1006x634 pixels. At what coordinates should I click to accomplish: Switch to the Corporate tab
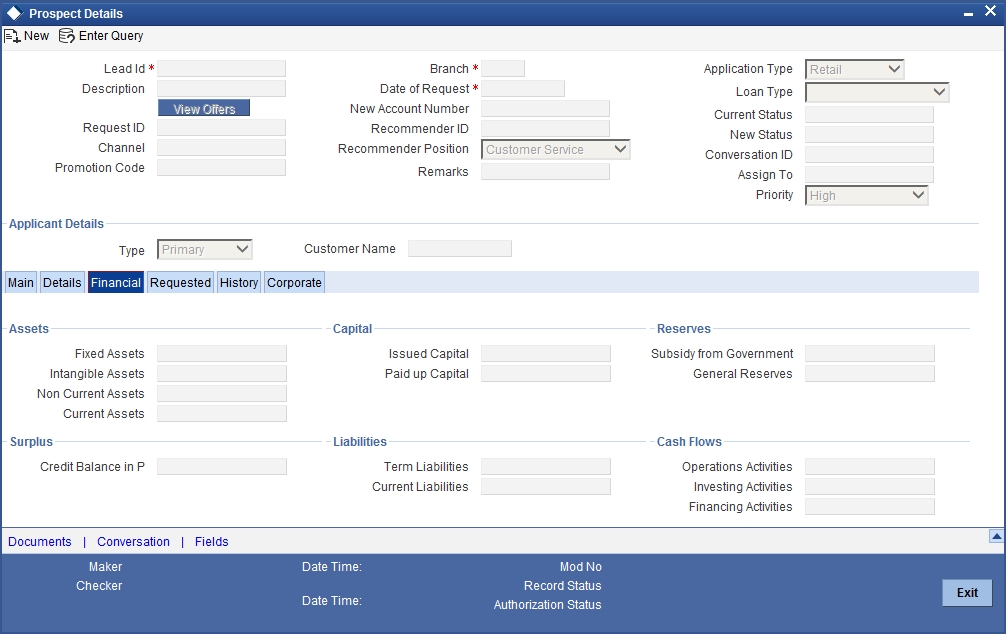pos(294,282)
